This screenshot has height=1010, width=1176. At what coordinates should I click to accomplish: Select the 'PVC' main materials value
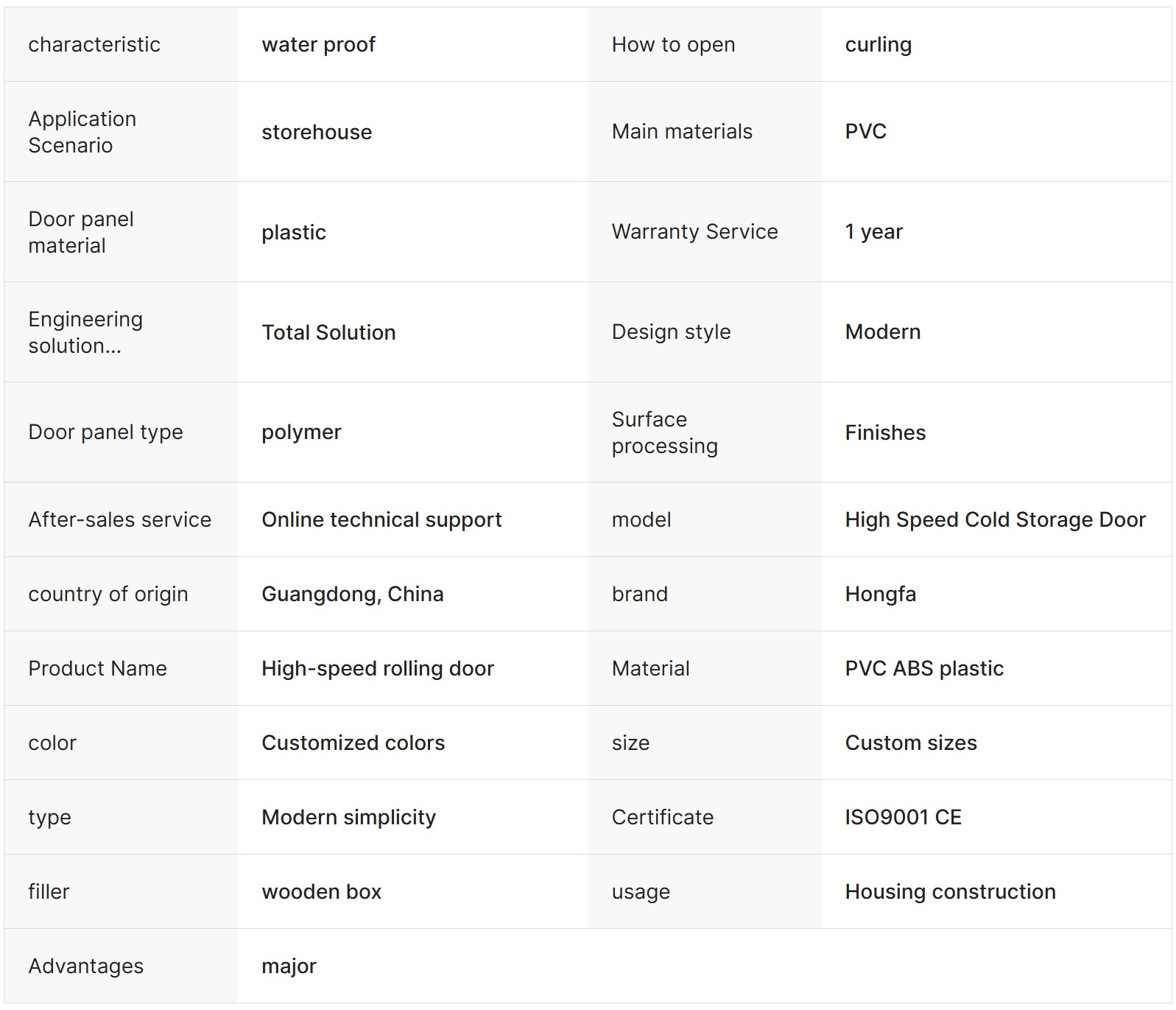pos(865,131)
